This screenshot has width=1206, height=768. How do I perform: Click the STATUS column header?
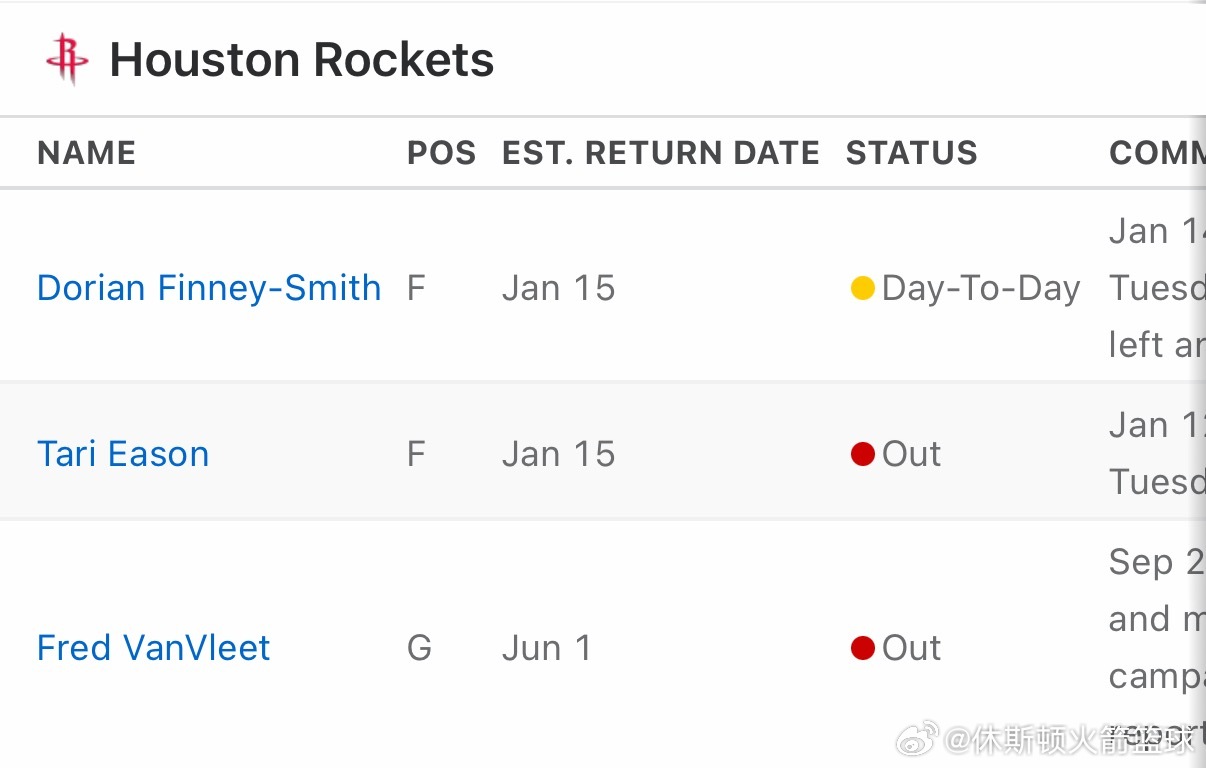(911, 153)
